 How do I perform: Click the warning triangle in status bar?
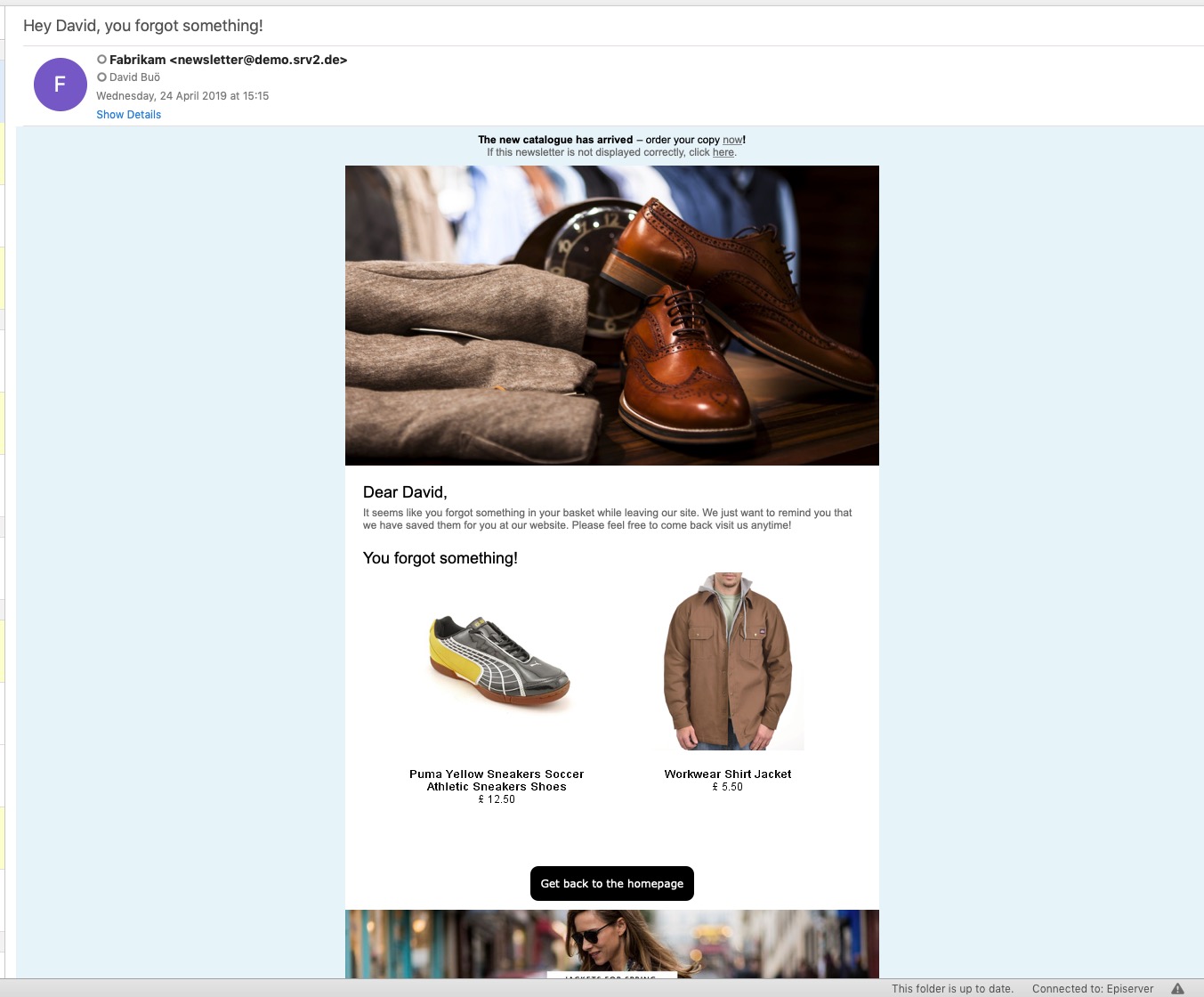(1177, 988)
